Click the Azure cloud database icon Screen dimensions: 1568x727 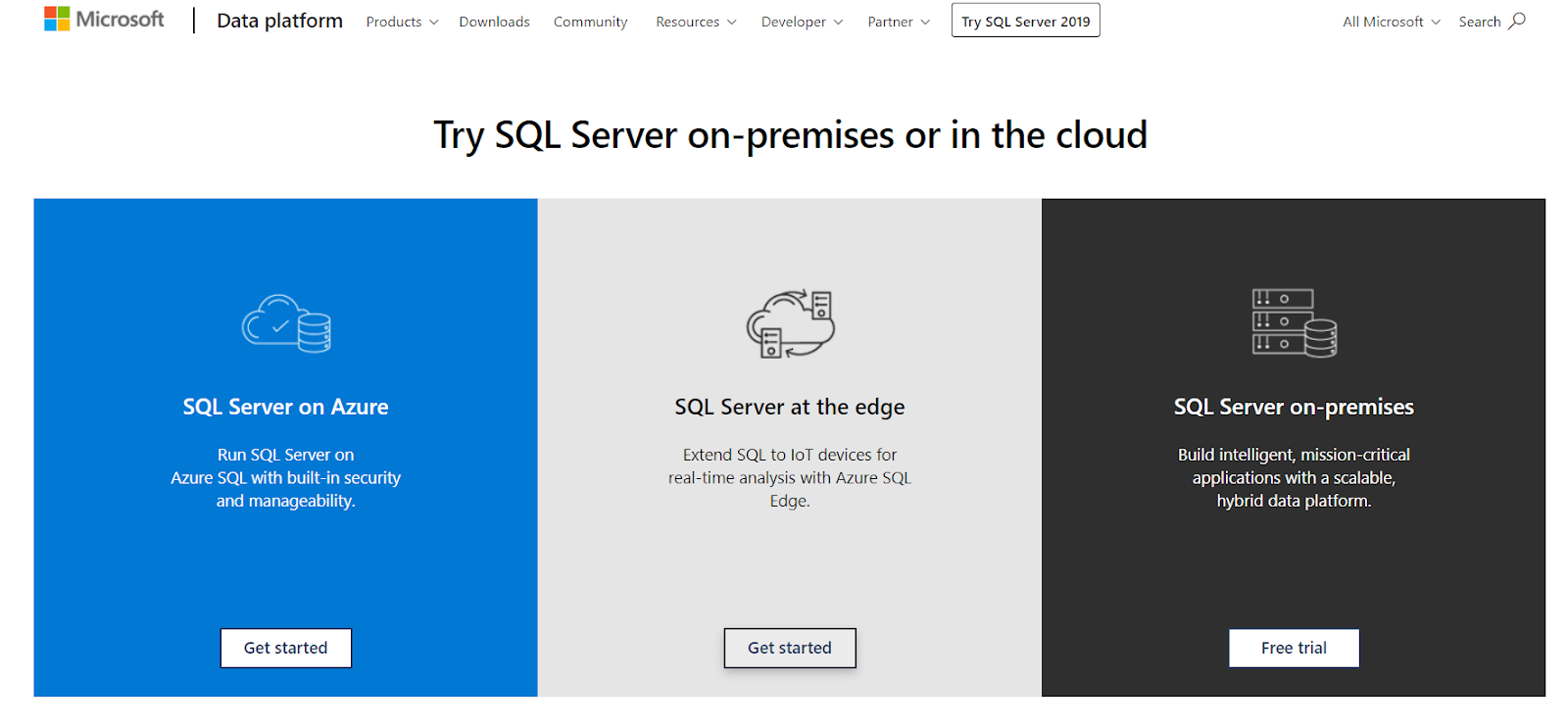(286, 323)
